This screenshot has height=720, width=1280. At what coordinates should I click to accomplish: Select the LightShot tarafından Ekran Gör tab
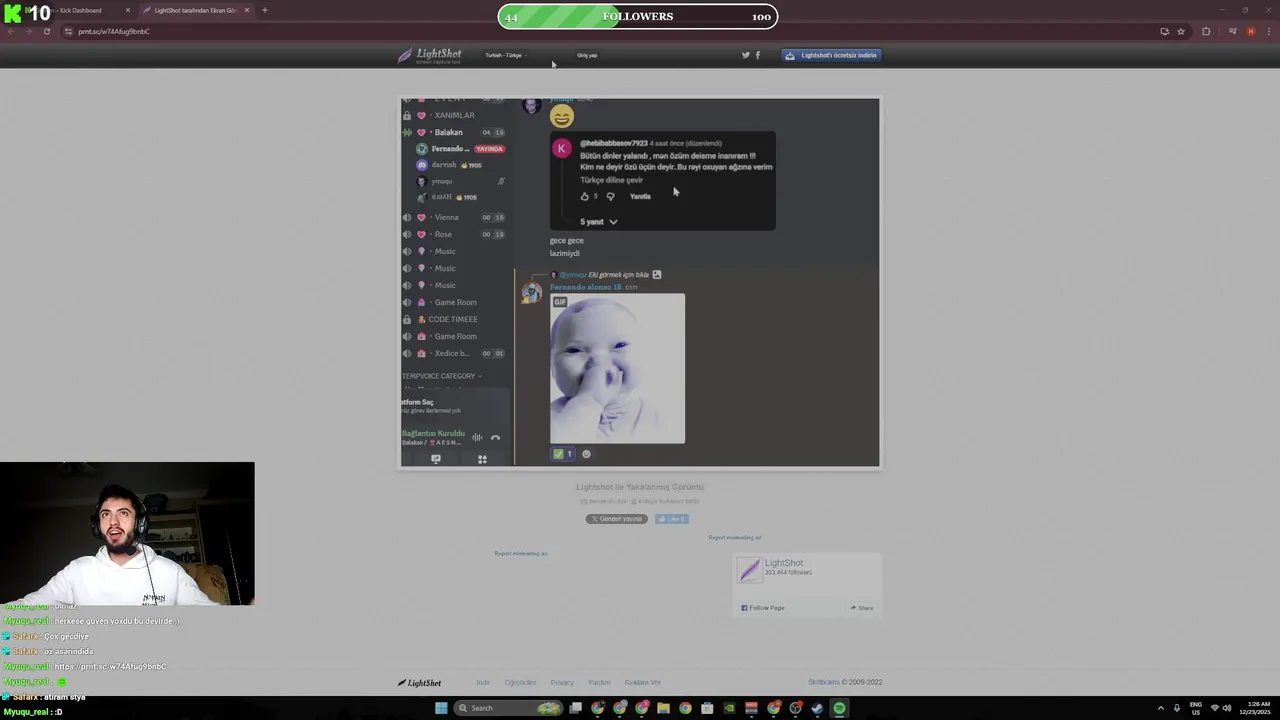click(x=196, y=10)
